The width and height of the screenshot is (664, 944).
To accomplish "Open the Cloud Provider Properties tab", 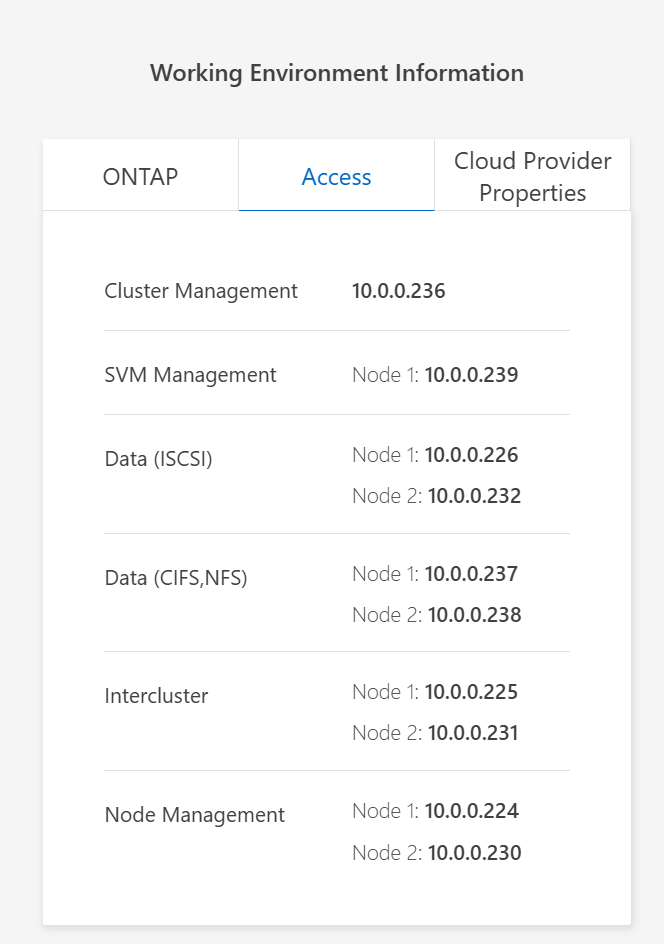I will pos(532,176).
